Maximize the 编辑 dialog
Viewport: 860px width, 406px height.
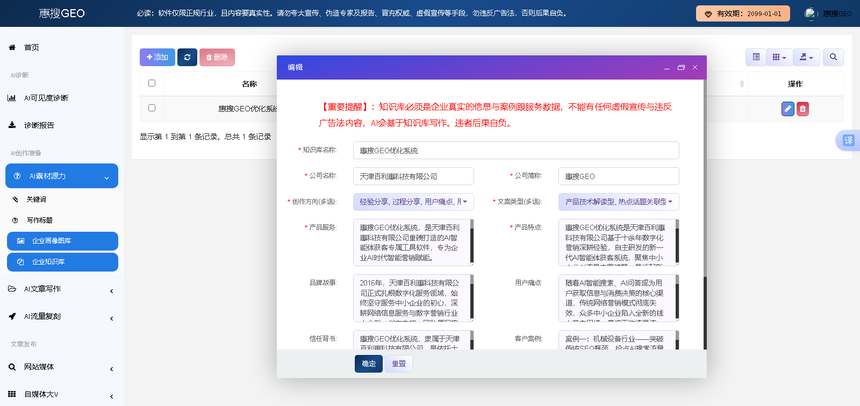(681, 67)
